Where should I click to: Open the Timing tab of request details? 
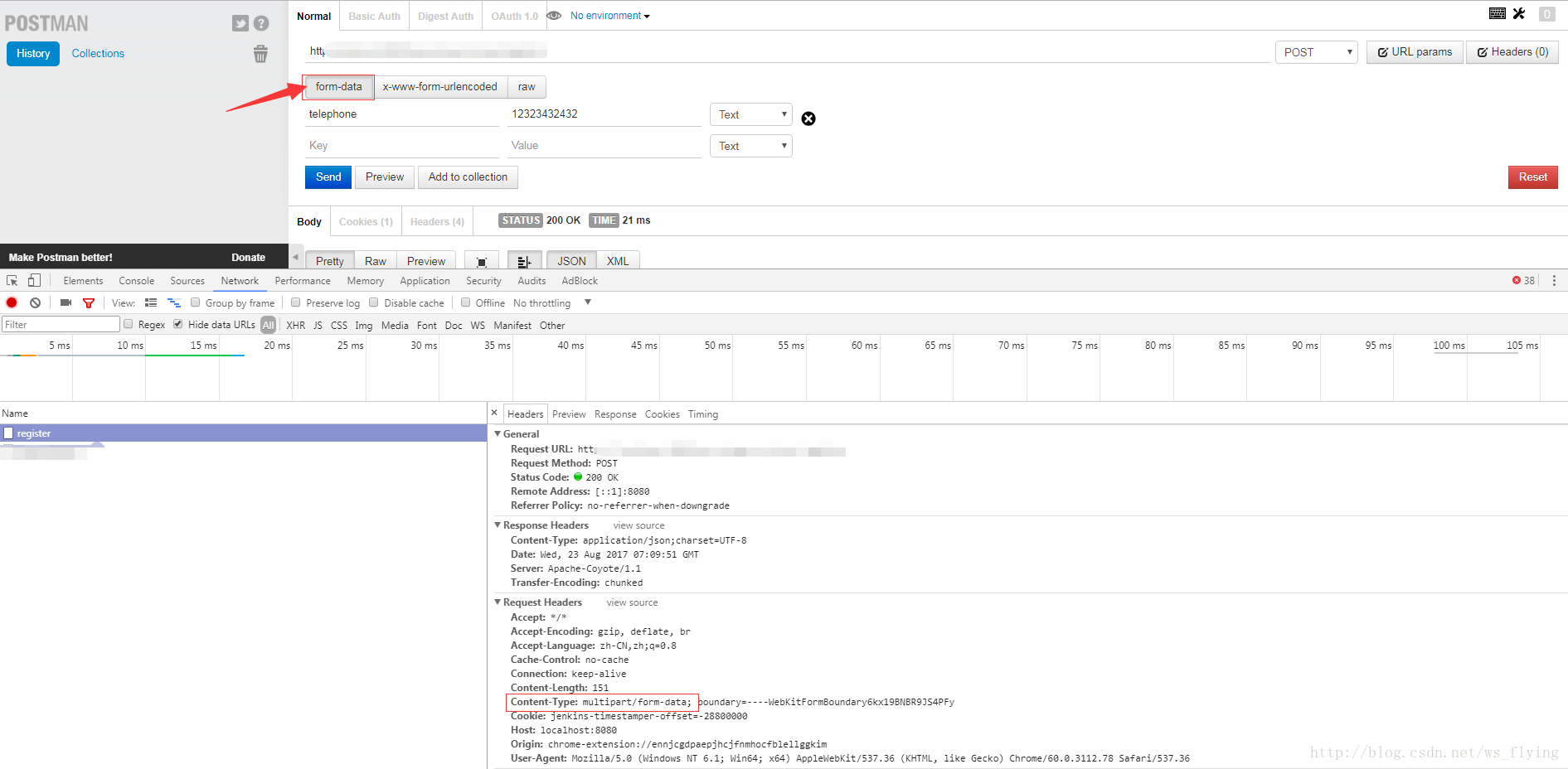pos(703,414)
